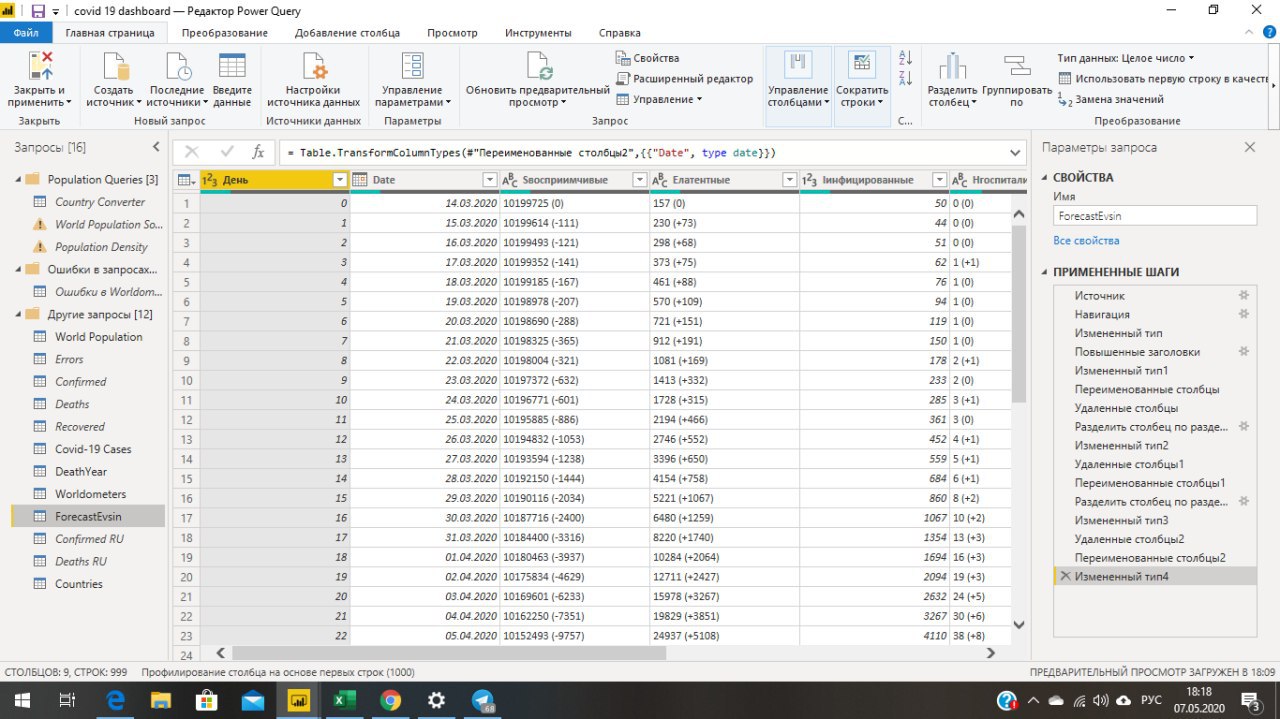This screenshot has width=1280, height=719.
Task: Collapse the Population Queries folder
Action: (17, 180)
